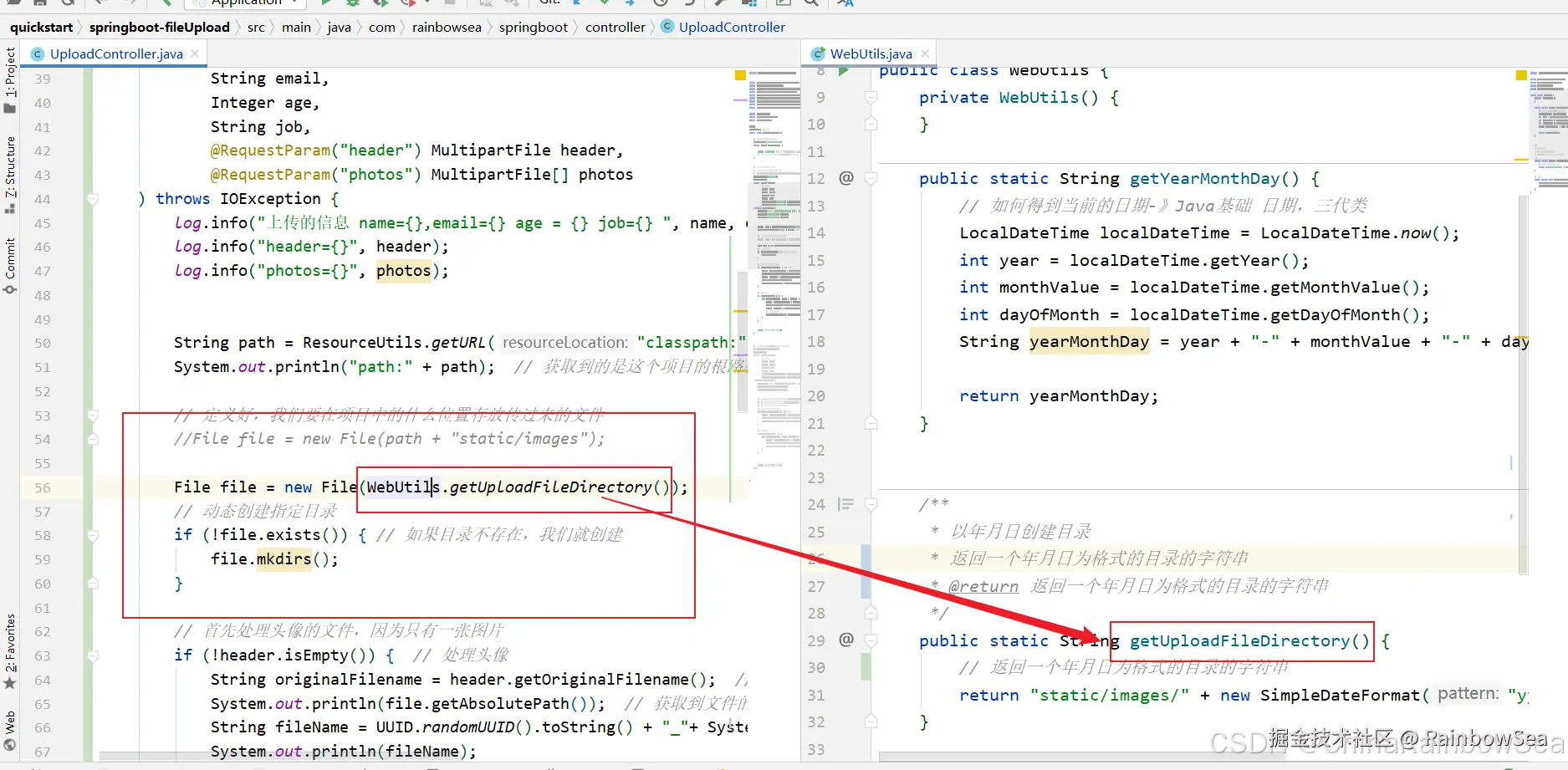Click IOException on line 44

270,199
